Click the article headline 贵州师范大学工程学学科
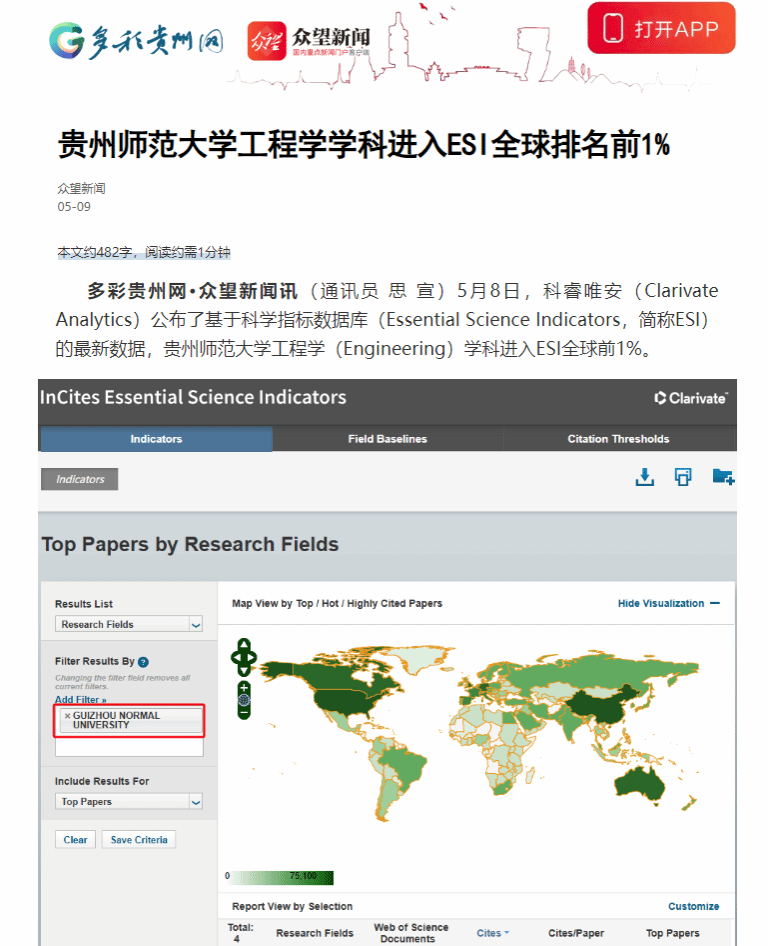This screenshot has width=768, height=946. pyautogui.click(x=363, y=145)
